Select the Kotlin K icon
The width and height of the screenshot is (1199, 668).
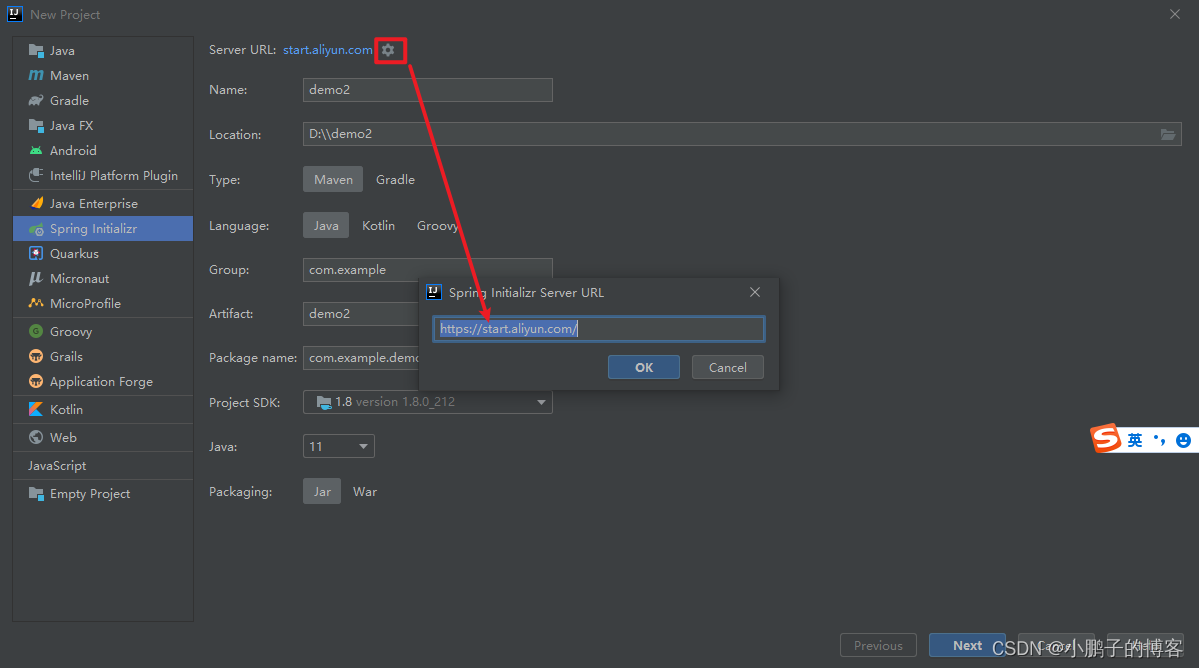coord(36,410)
